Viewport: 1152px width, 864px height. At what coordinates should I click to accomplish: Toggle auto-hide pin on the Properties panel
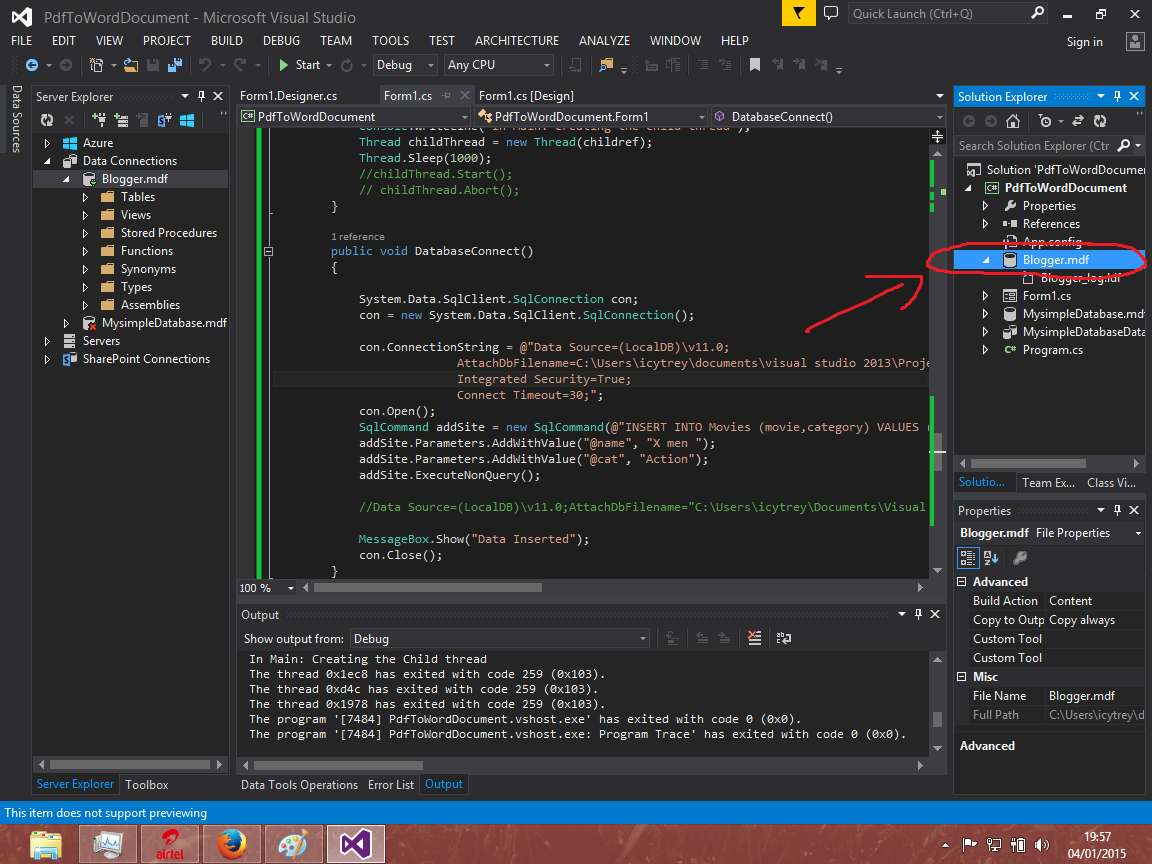(1117, 510)
